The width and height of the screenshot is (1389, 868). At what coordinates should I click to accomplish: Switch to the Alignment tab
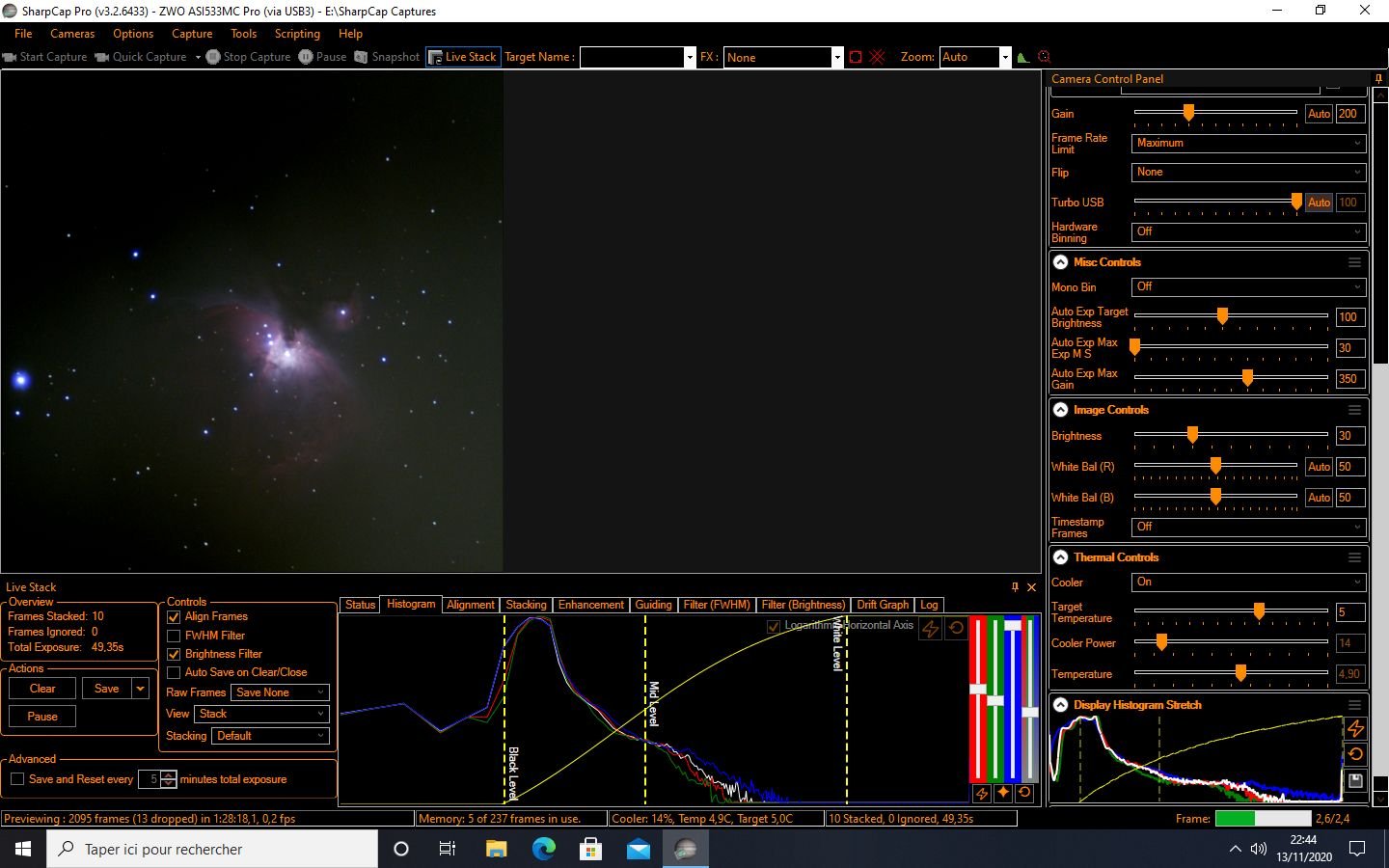tap(471, 605)
